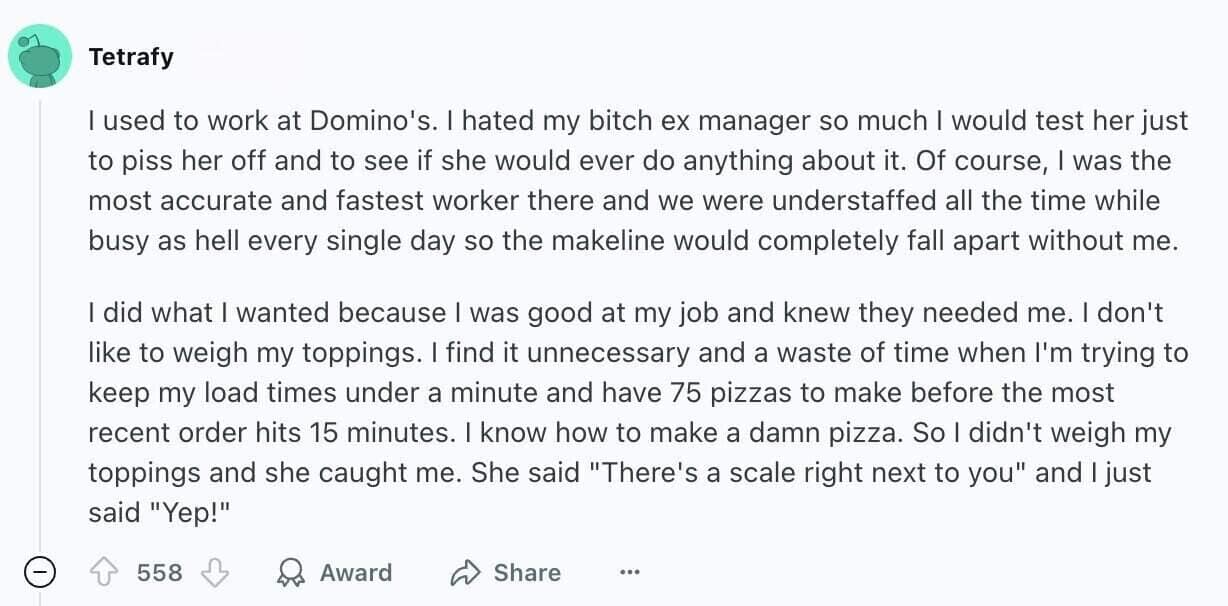1228x606 pixels.
Task: Open Tetrafy's profile page
Action: coord(131,56)
